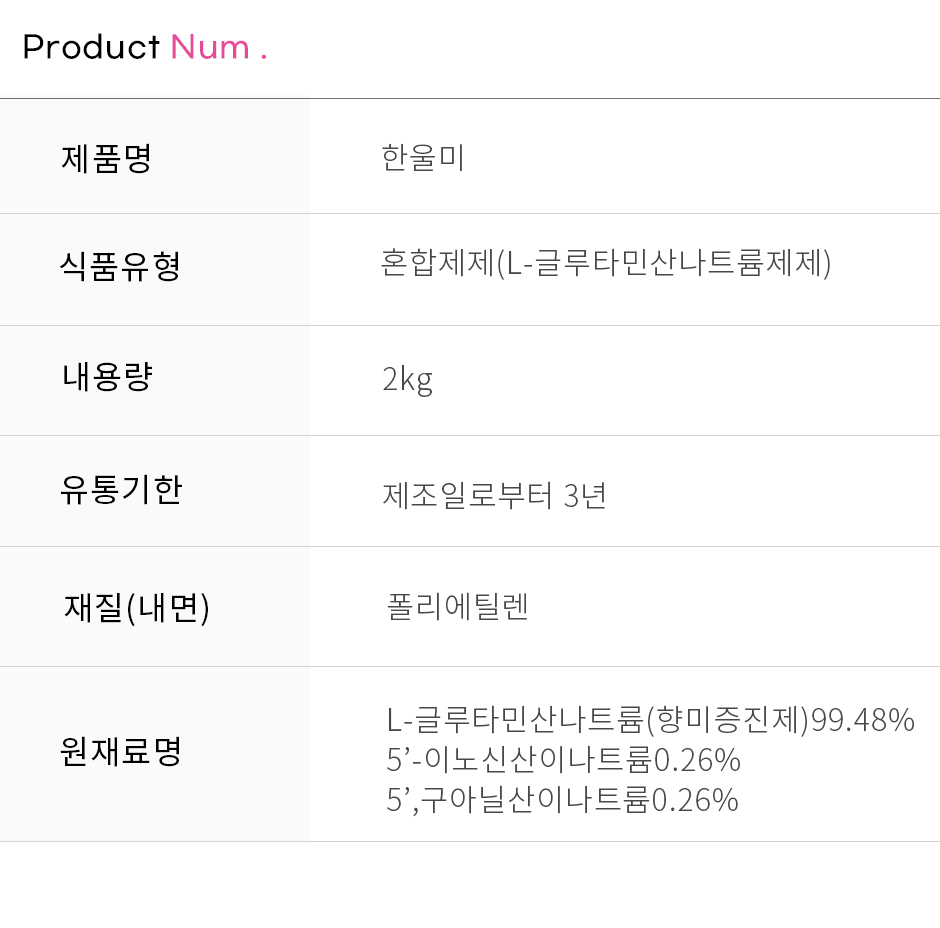
Task: Click the 3년 duration value
Action: (x=585, y=495)
